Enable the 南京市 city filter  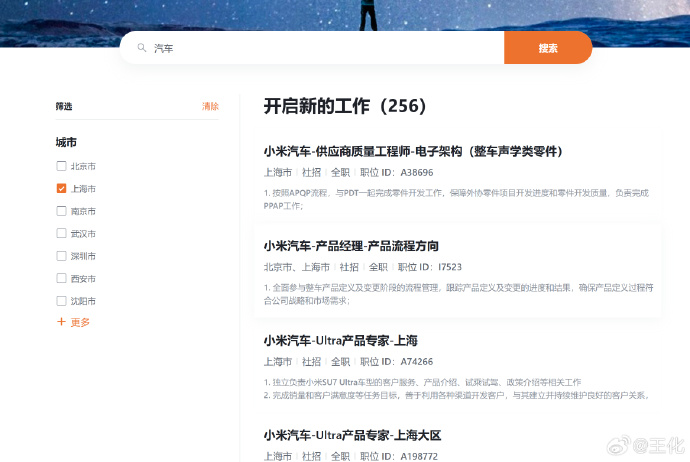62,211
